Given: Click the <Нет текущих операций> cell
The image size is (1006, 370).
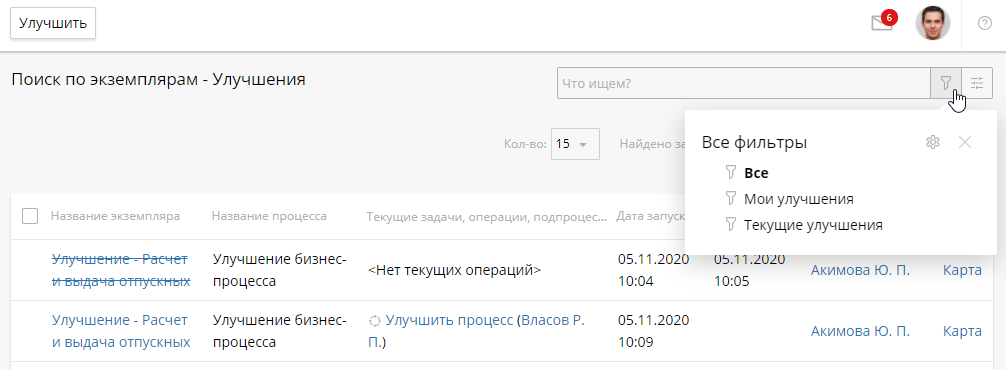Looking at the screenshot, I should click(455, 271).
